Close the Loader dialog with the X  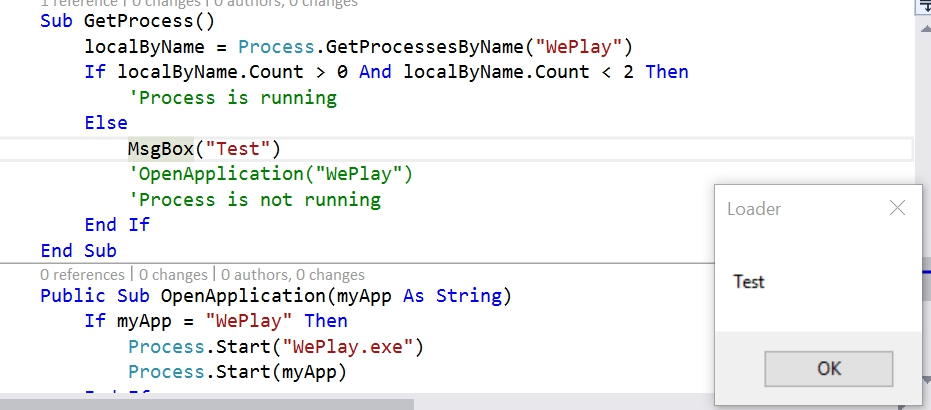tap(897, 208)
